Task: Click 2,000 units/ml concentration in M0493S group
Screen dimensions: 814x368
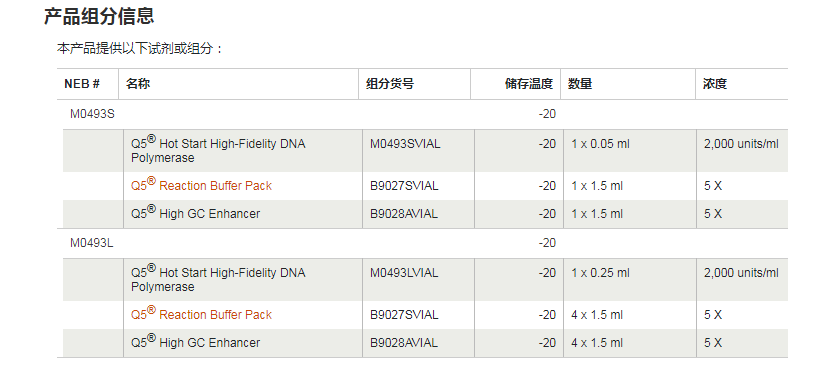Action: click(741, 144)
